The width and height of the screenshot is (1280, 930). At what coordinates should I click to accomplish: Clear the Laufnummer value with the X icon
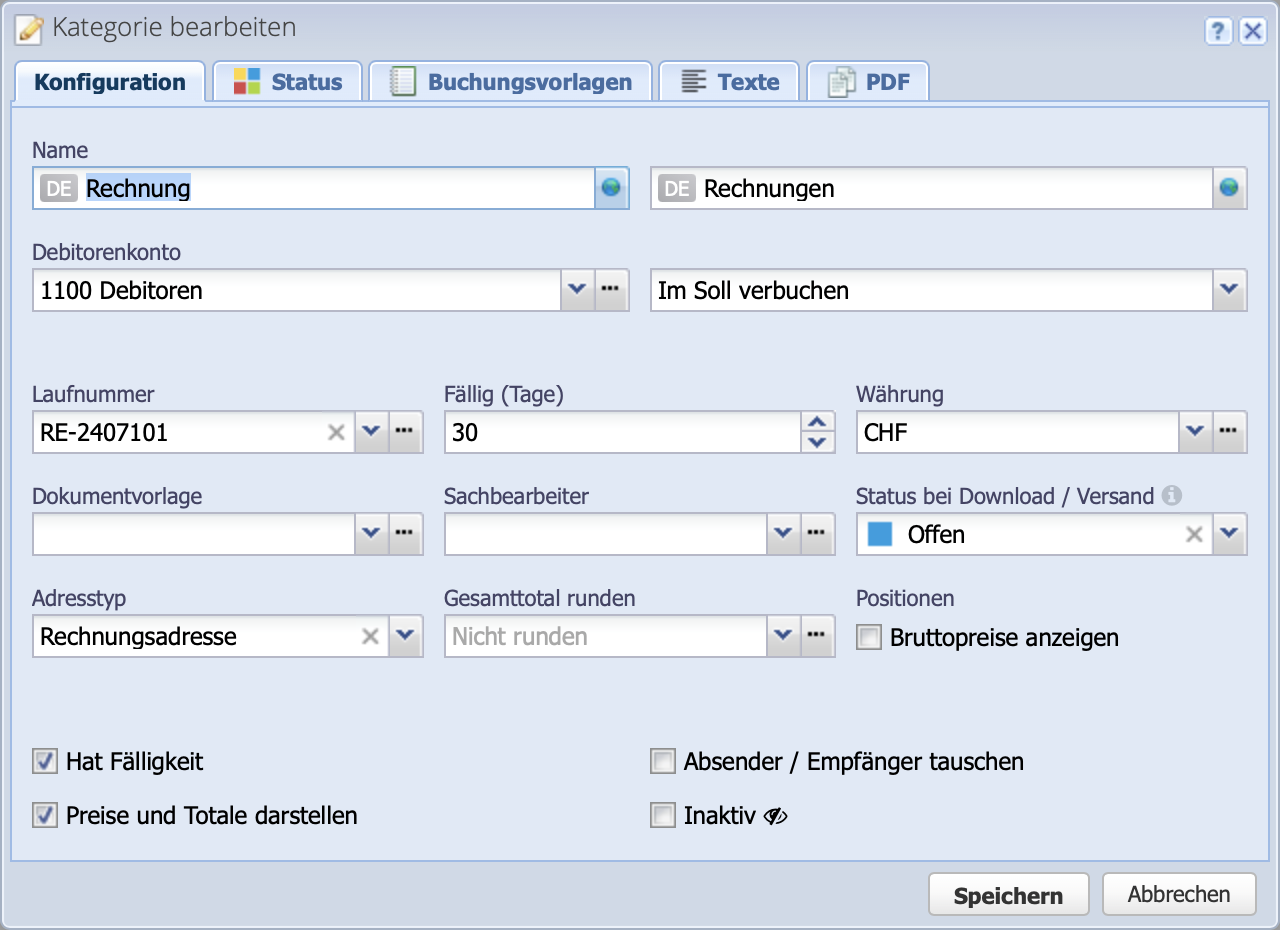337,432
